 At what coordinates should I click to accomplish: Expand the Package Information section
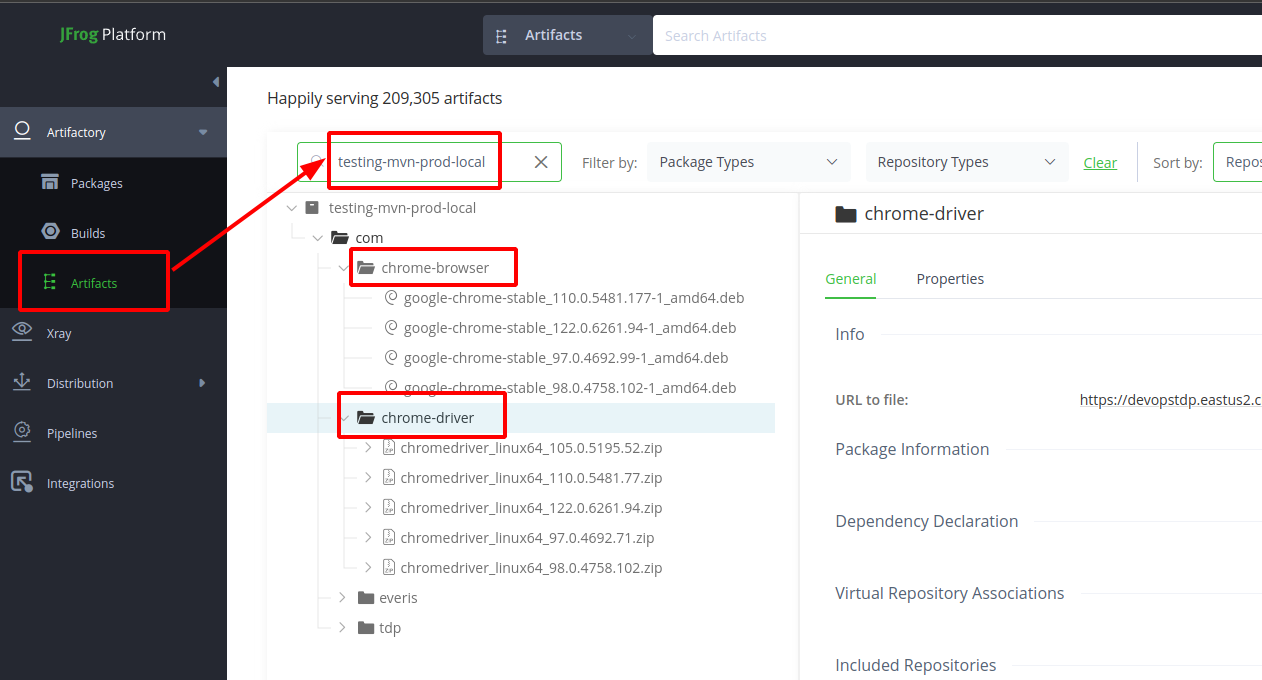pos(912,449)
